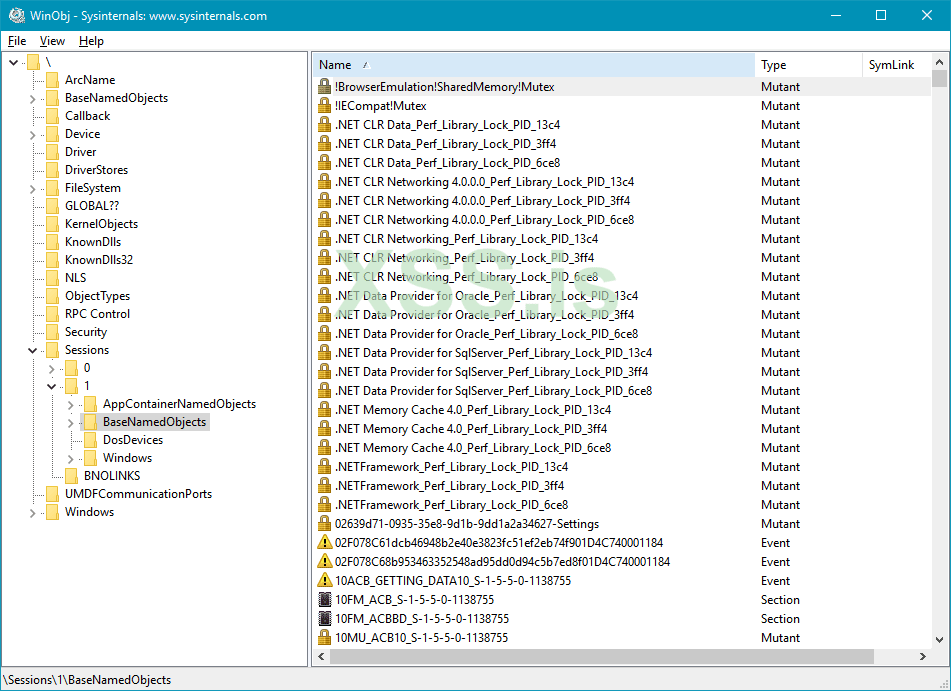Click lock icon of !BrowserEmulation!SharedMemory!Mutex

324,87
